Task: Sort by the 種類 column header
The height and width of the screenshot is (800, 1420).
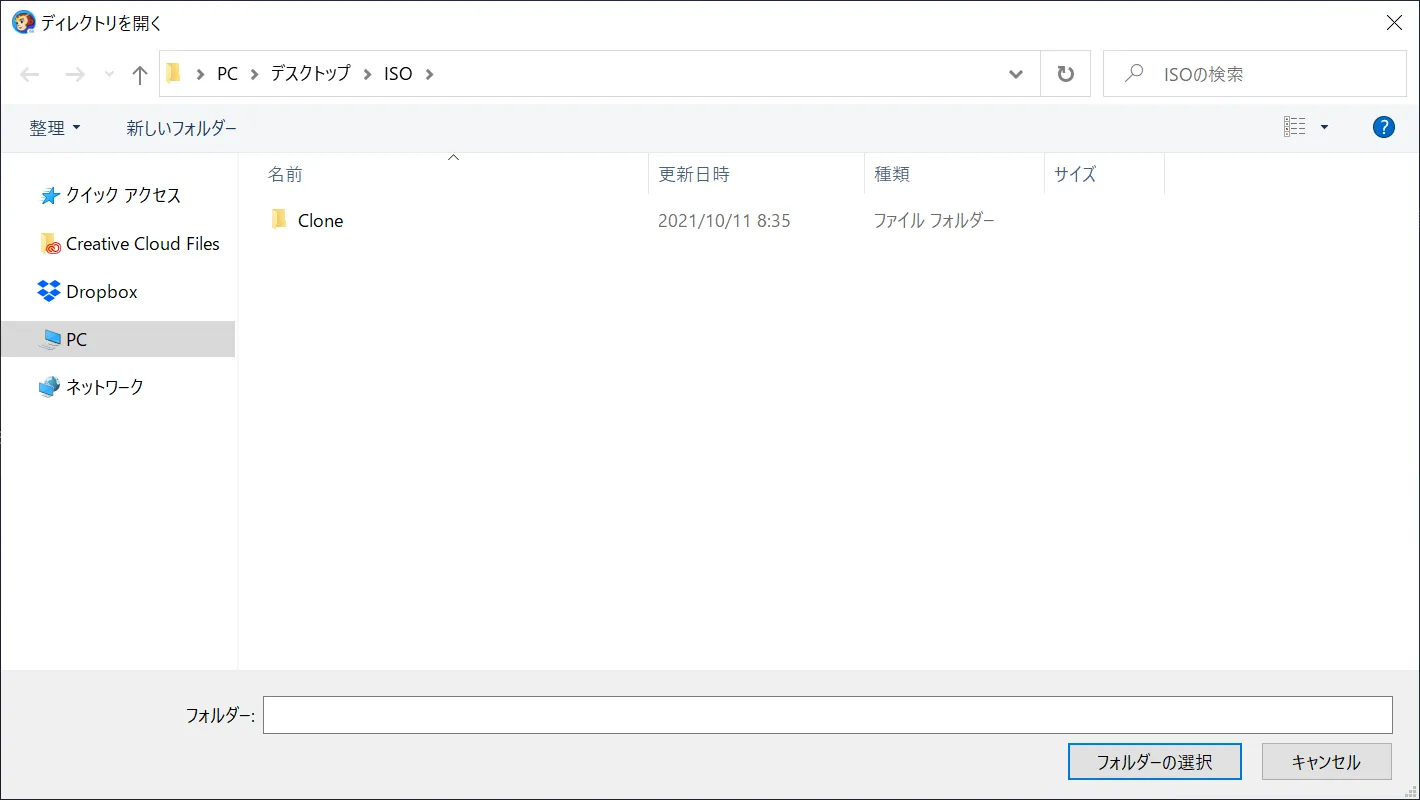Action: click(x=892, y=174)
